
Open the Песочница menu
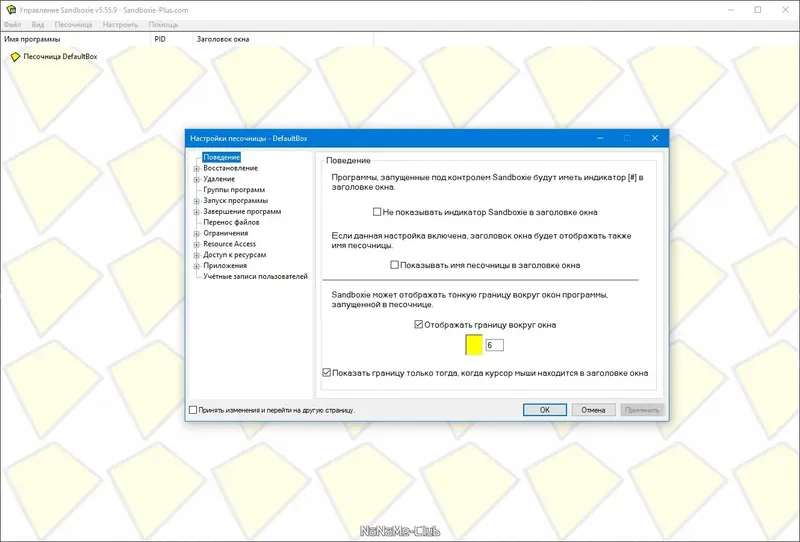[x=73, y=24]
